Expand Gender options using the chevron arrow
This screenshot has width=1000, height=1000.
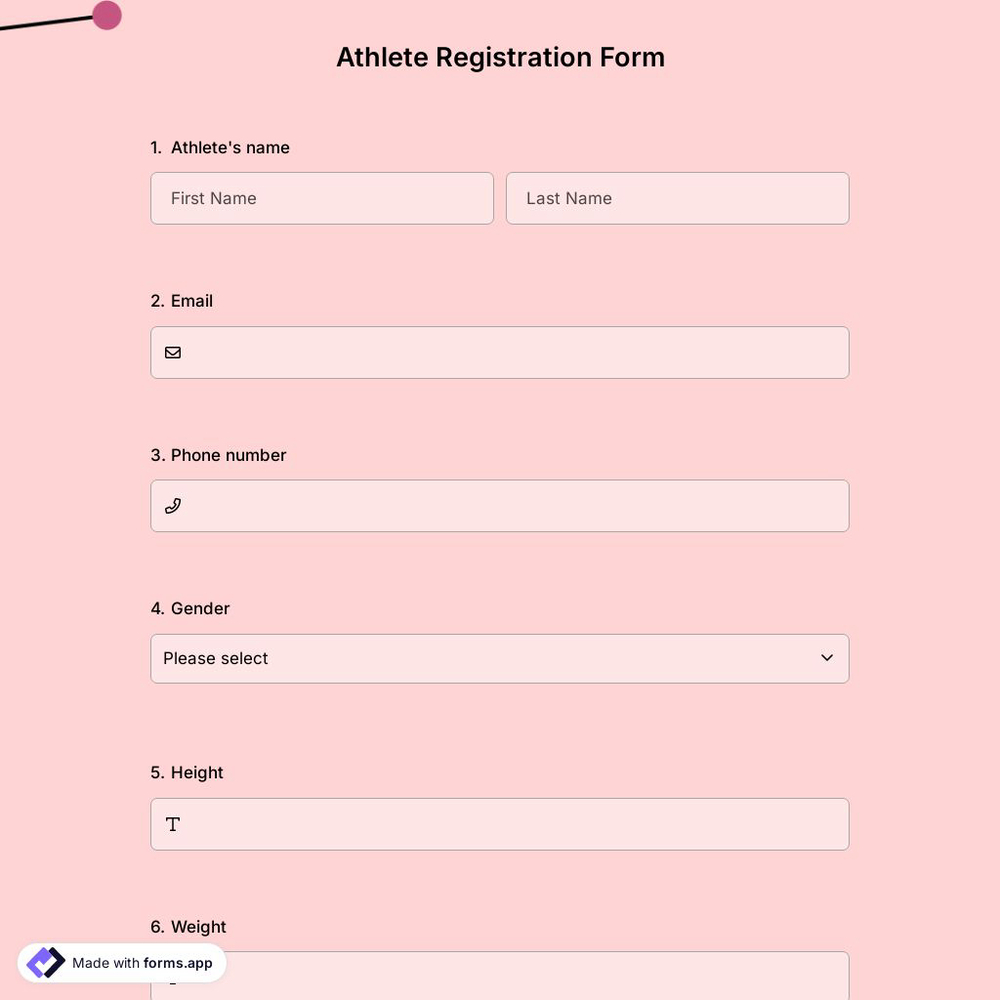[x=827, y=658]
